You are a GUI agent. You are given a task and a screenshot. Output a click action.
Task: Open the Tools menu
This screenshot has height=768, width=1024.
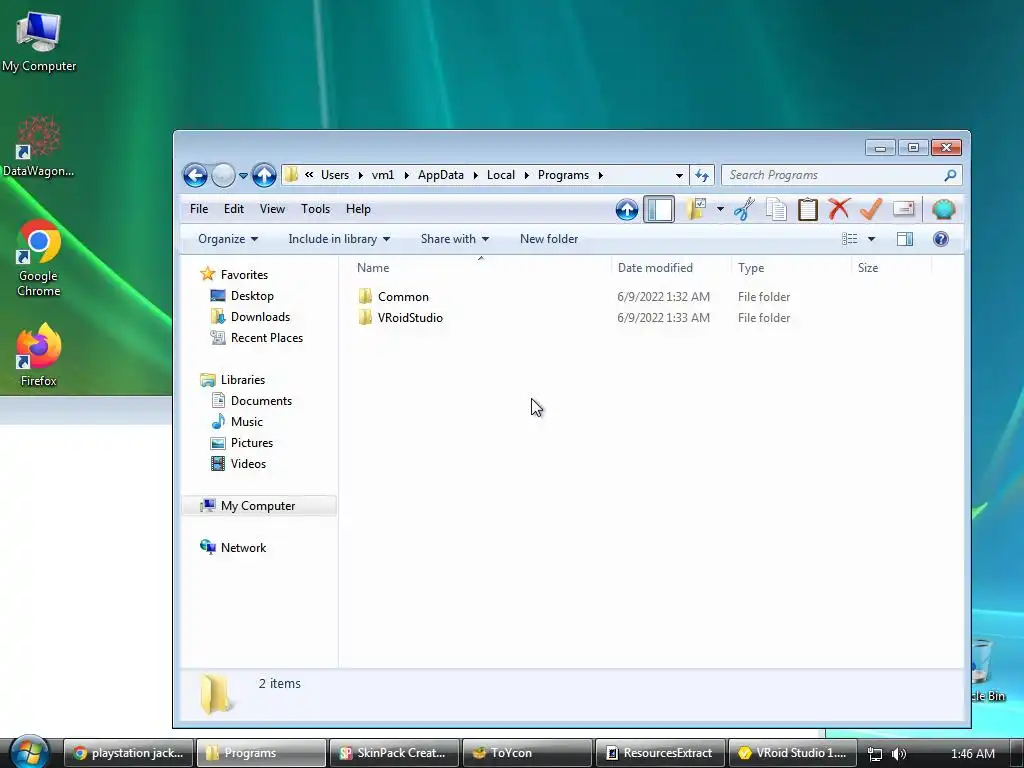point(315,209)
